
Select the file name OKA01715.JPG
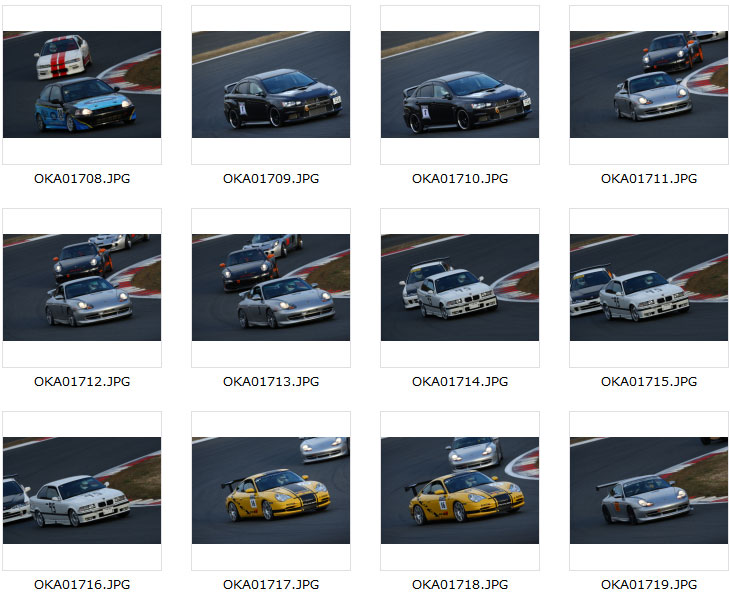point(649,382)
